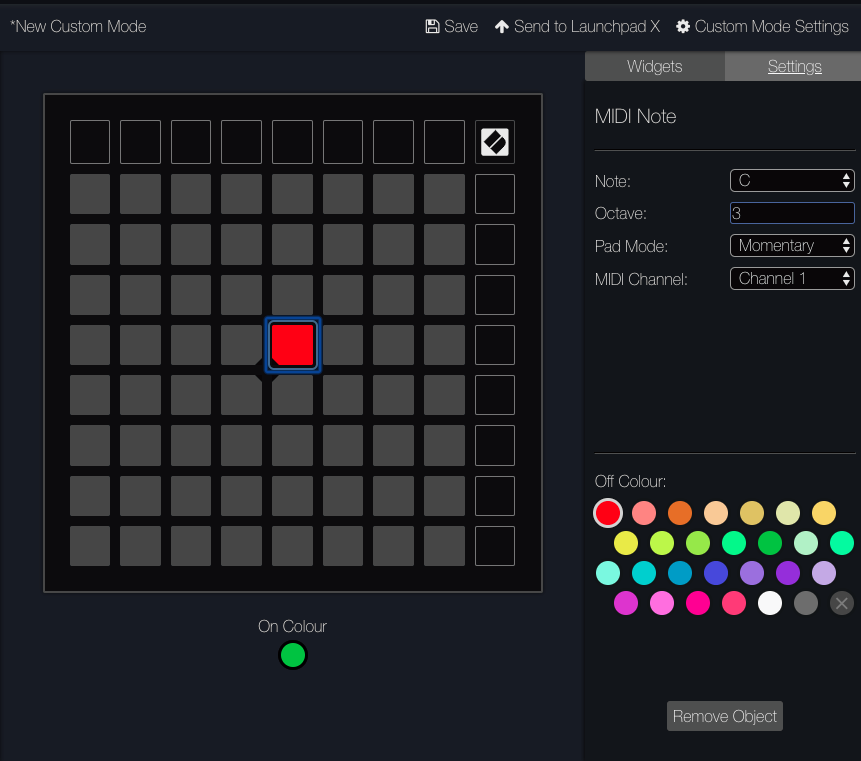Viewport: 861px width, 761px height.
Task: Select the salmon pink Off Colour swatch
Action: tap(644, 513)
